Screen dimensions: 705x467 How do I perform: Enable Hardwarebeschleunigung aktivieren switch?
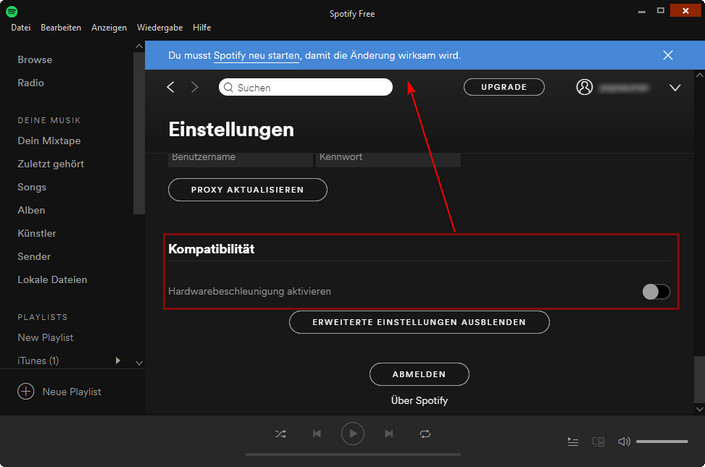(656, 292)
